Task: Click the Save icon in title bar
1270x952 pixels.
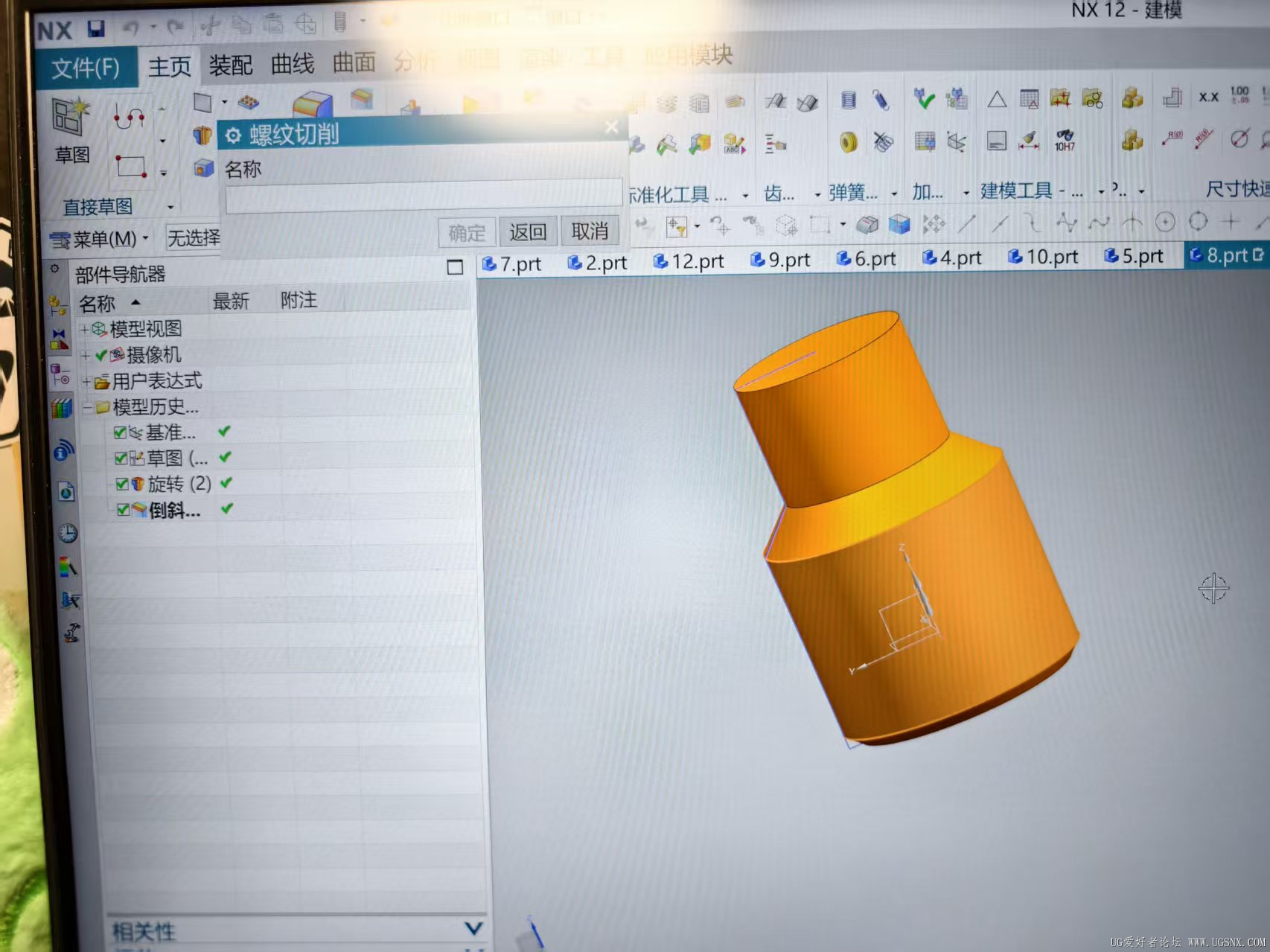Action: click(x=96, y=28)
